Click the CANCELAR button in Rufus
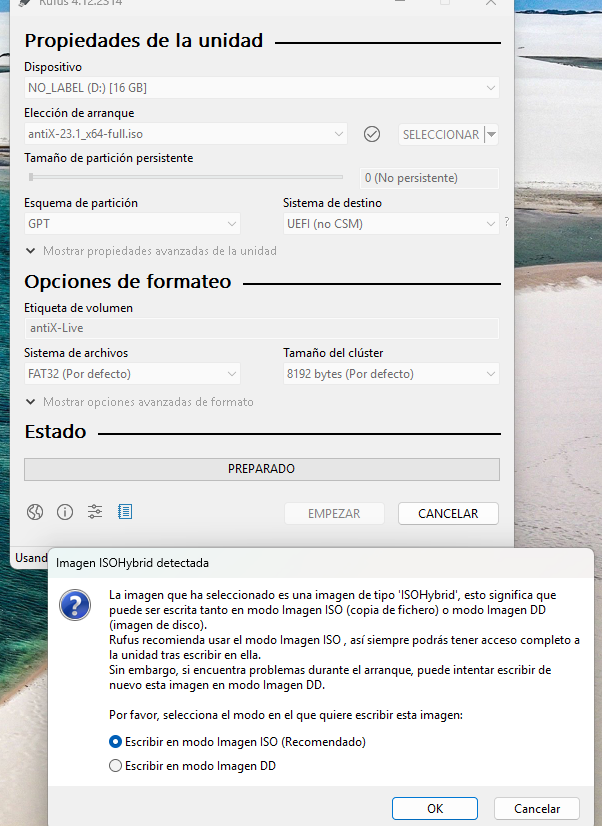The width and height of the screenshot is (602, 826). point(447,513)
